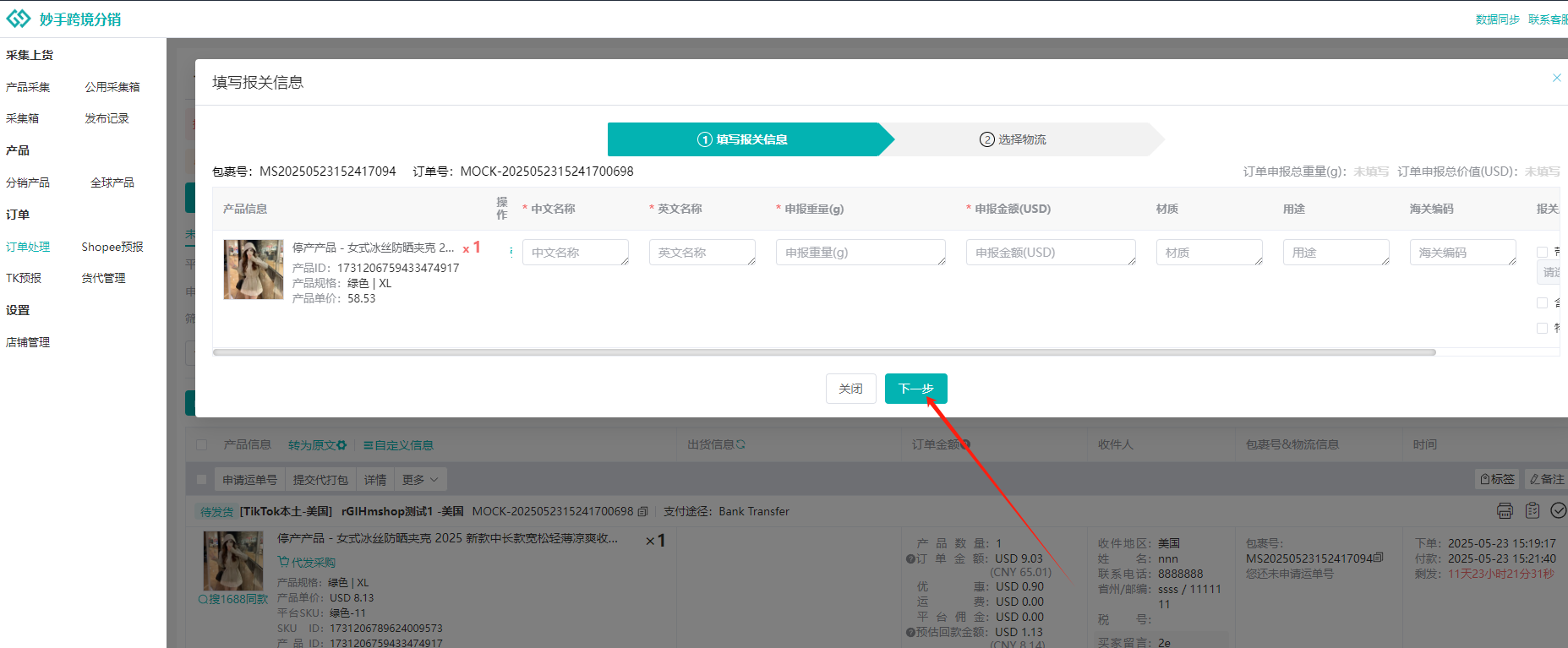Image resolution: width=1568 pixels, height=648 pixels.
Task: Open 采集箱 in the sidebar
Action: (23, 118)
